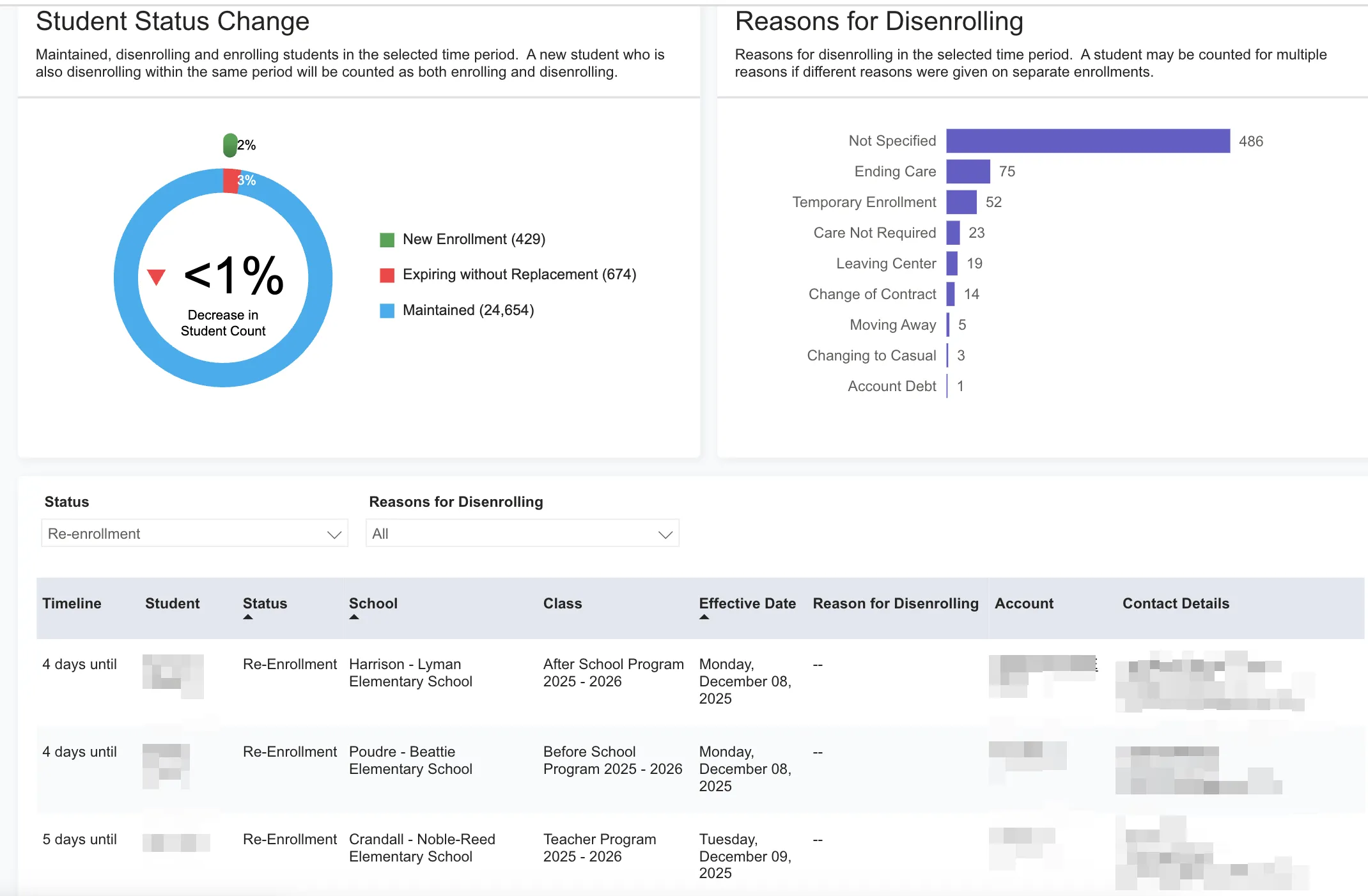Click the blue Maintained donut ring
This screenshot has width=1368, height=896.
pos(127,278)
